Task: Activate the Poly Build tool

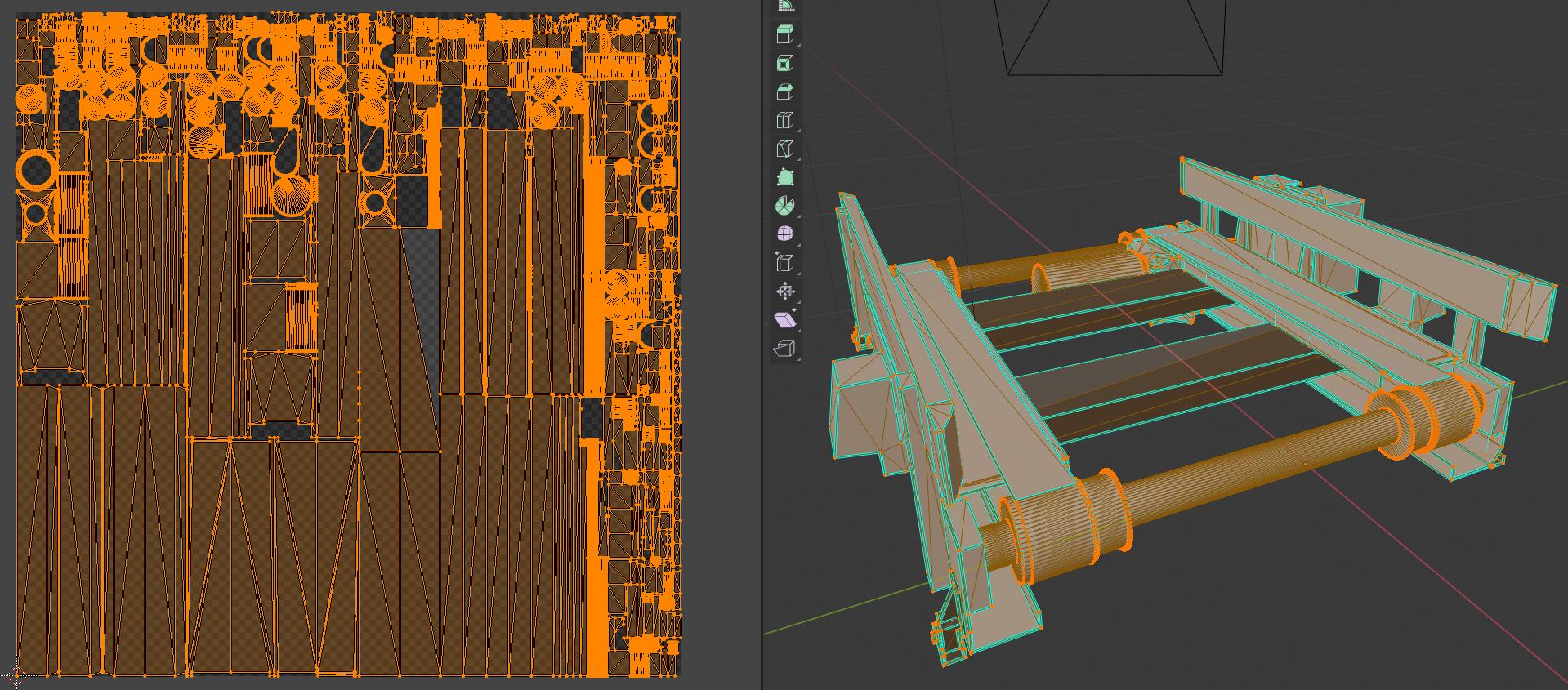Action: point(785,178)
